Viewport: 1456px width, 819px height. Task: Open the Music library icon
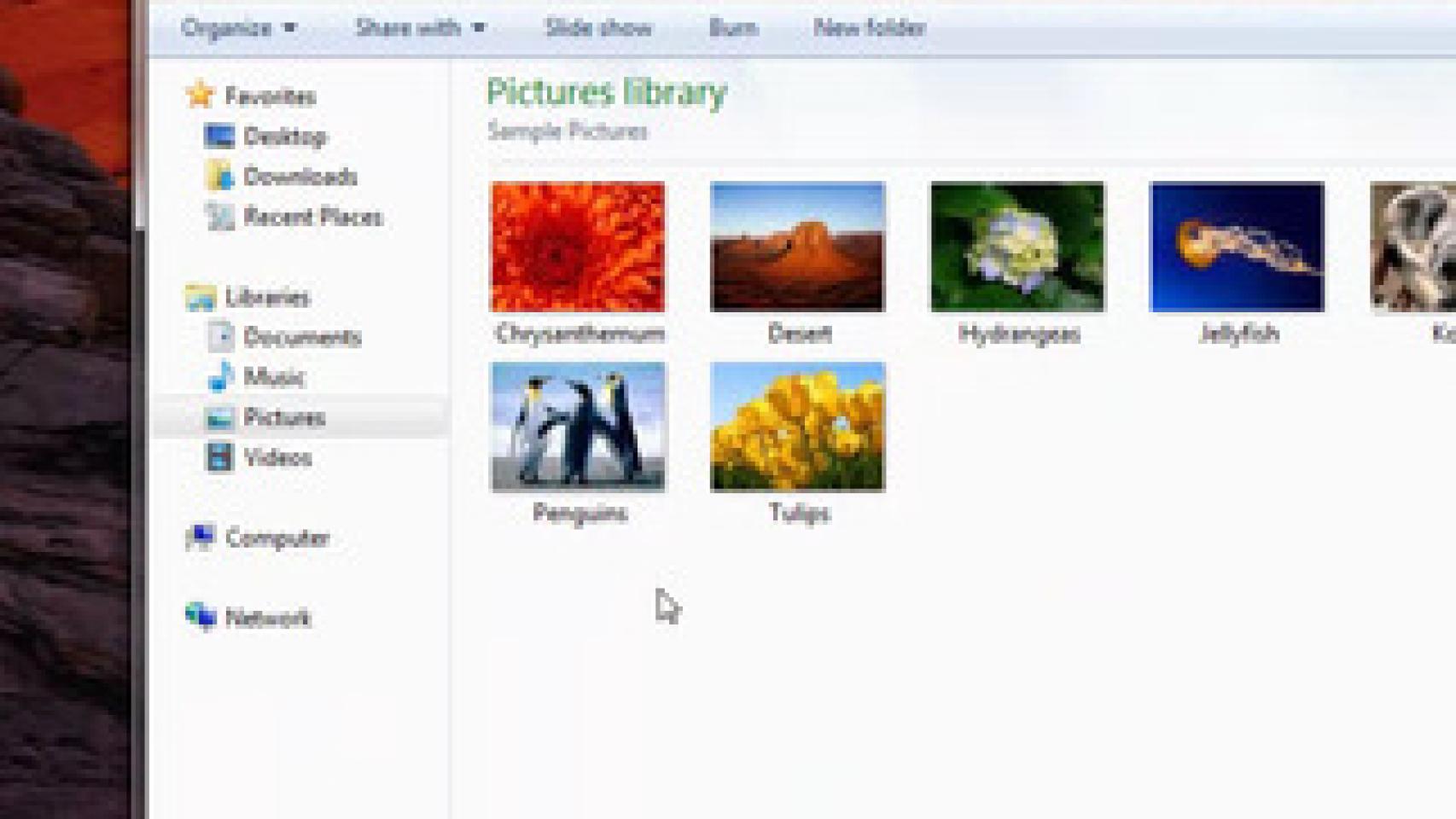click(219, 376)
